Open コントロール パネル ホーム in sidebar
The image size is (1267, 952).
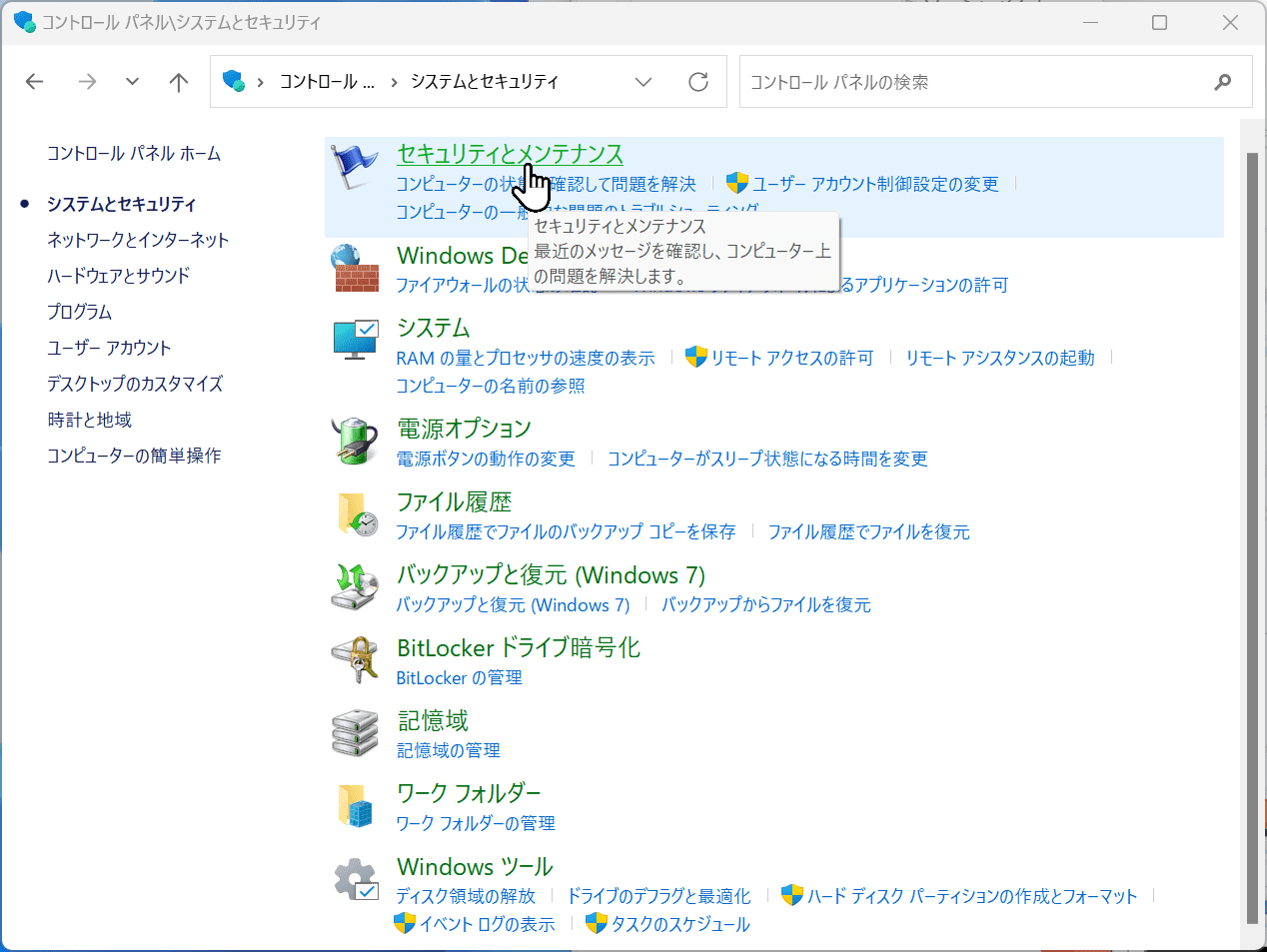134,154
